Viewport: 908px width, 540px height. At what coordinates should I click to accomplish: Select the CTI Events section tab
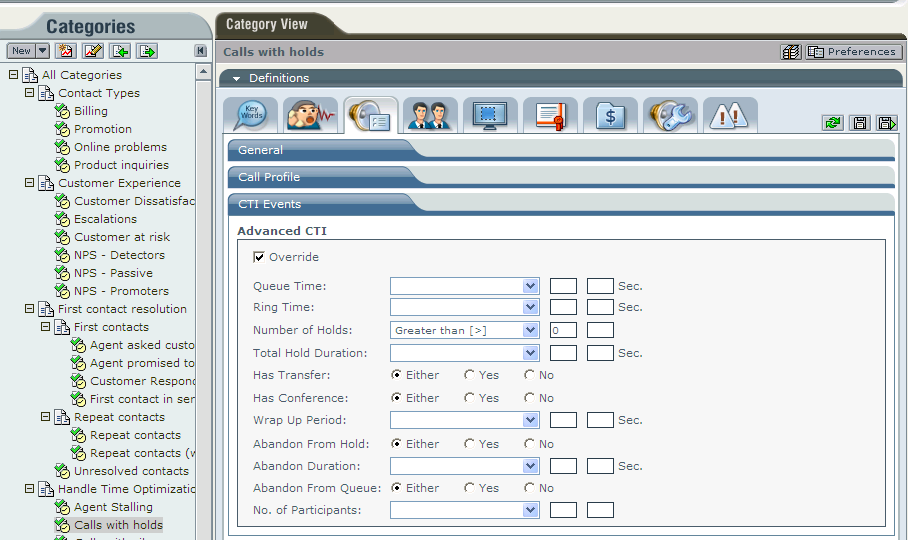coord(270,204)
